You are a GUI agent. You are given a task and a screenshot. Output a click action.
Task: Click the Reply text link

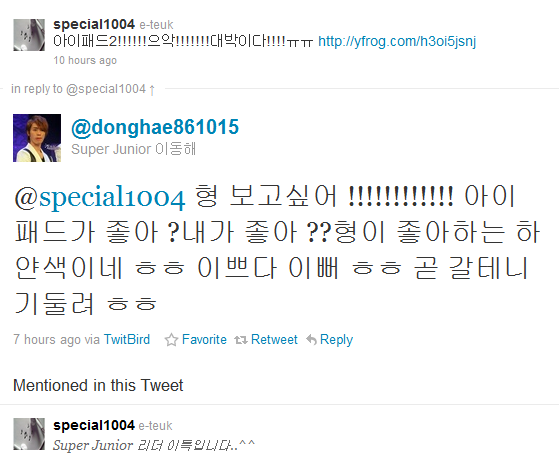point(336,340)
